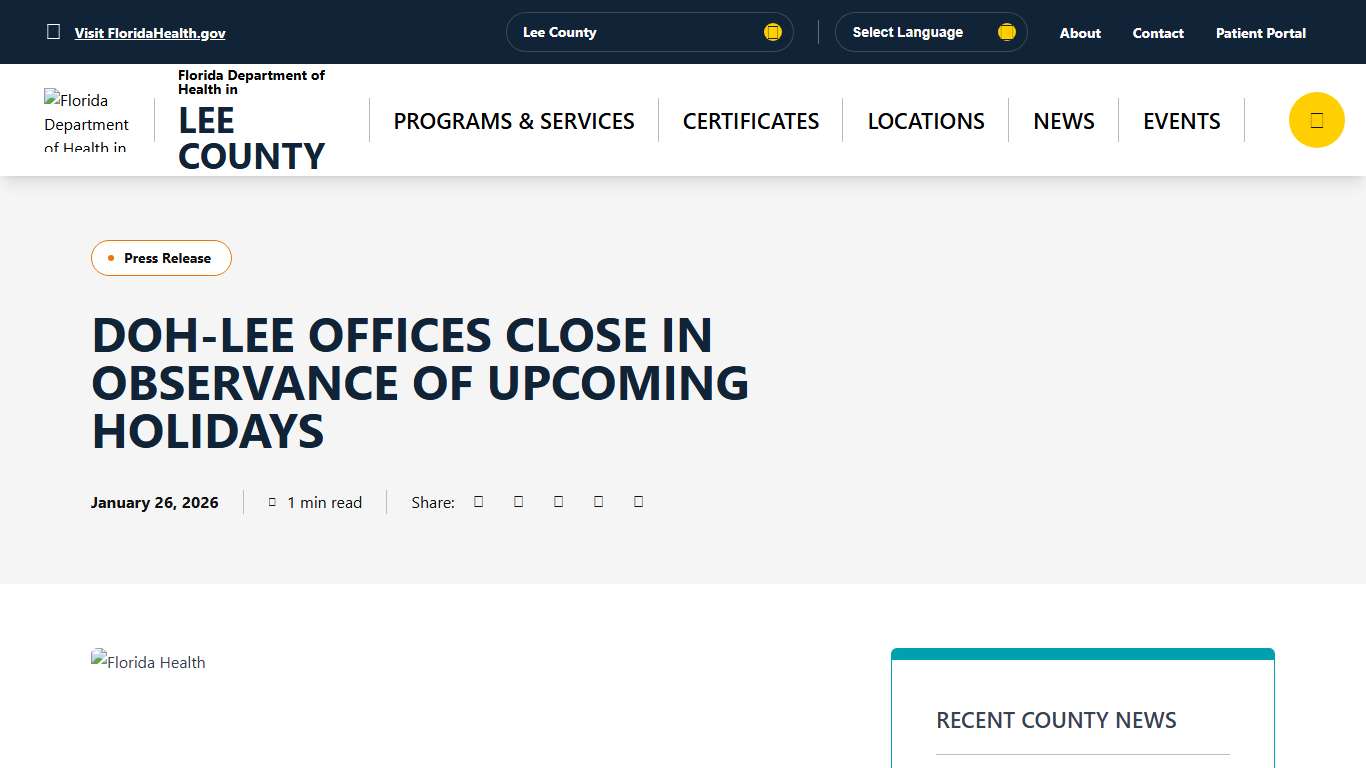1366x768 pixels.
Task: Follow the Visit FloridaHealth.gov link
Action: 149,32
